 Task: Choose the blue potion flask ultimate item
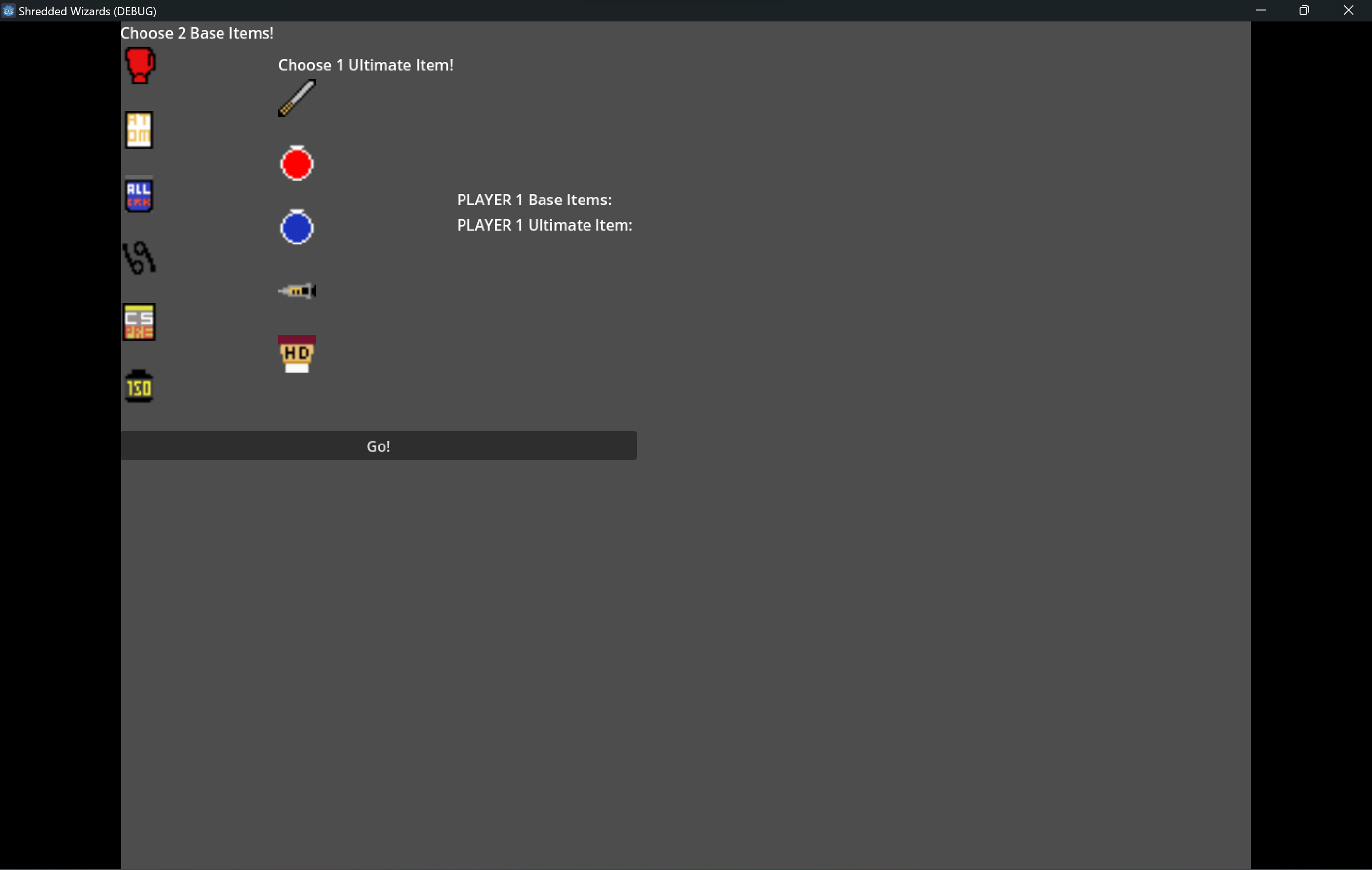(297, 227)
